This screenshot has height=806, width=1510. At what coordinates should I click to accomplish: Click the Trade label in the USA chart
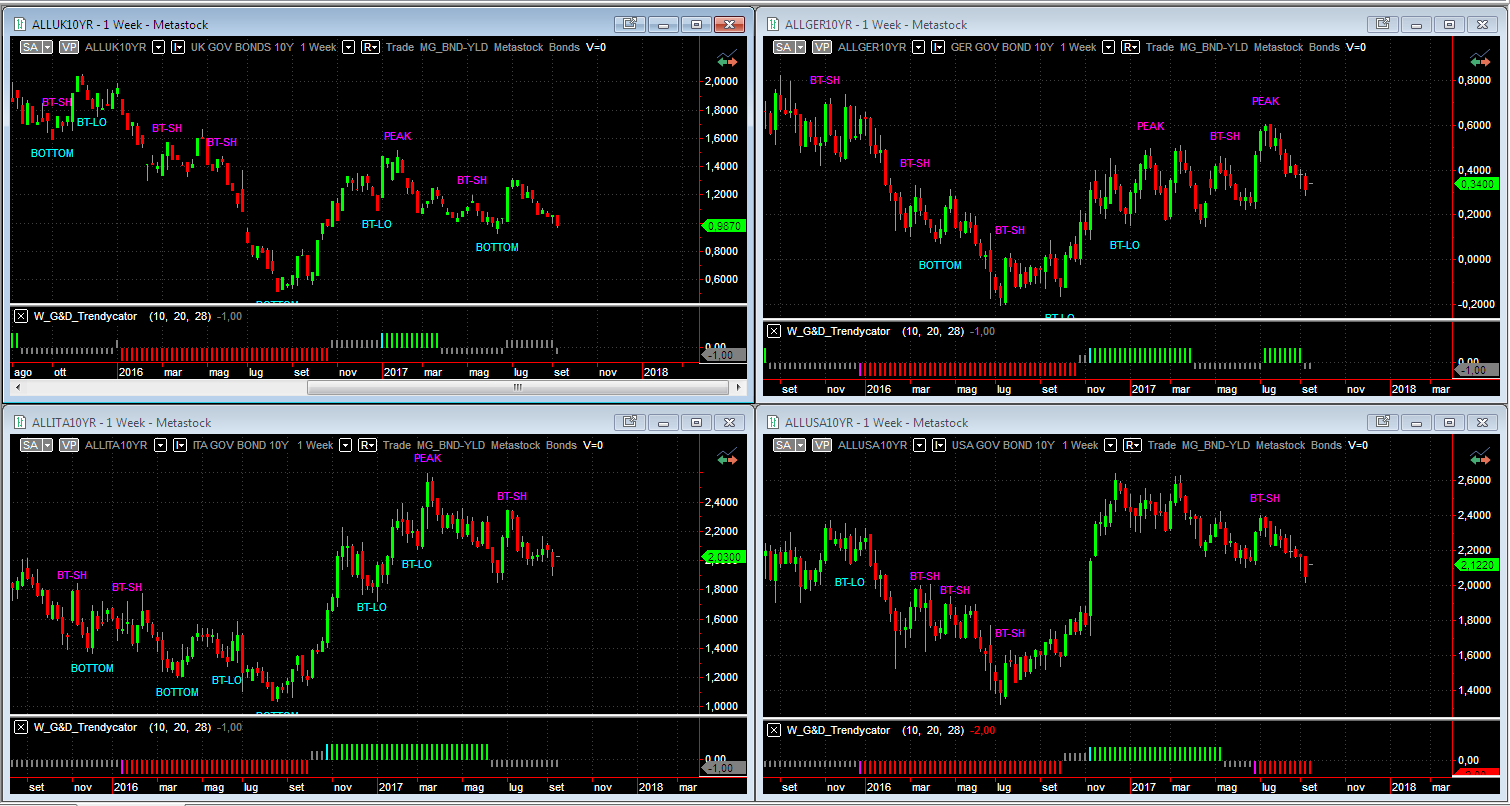(x=1160, y=445)
